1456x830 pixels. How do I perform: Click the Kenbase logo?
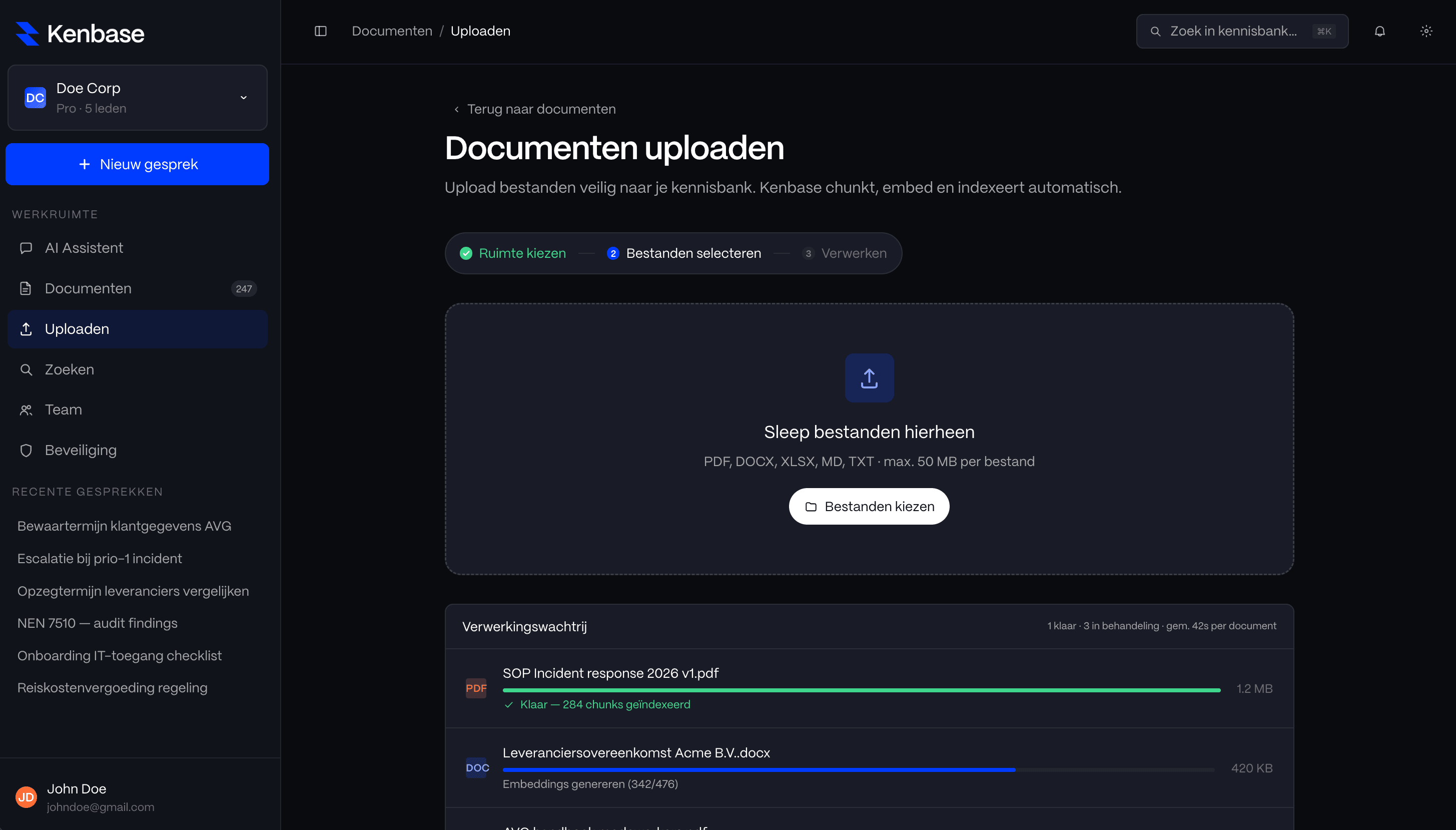click(x=79, y=33)
